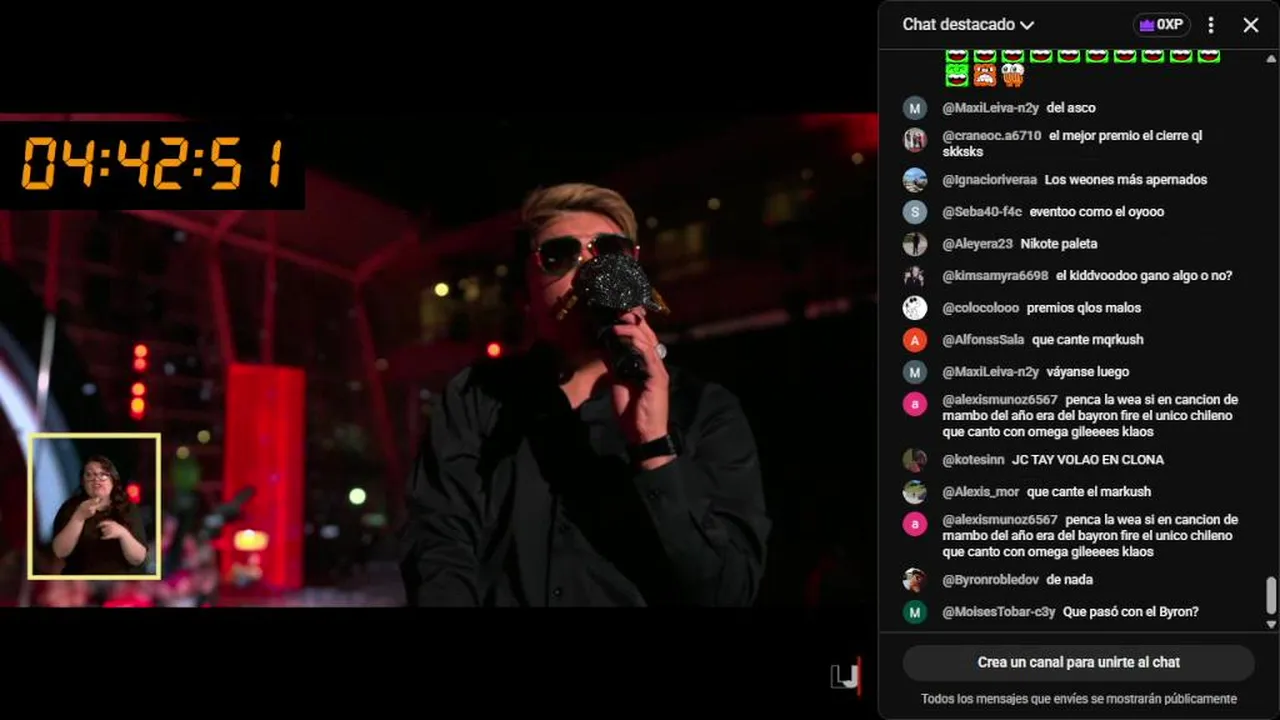Open @Aleyera23 profile avatar

915,244
